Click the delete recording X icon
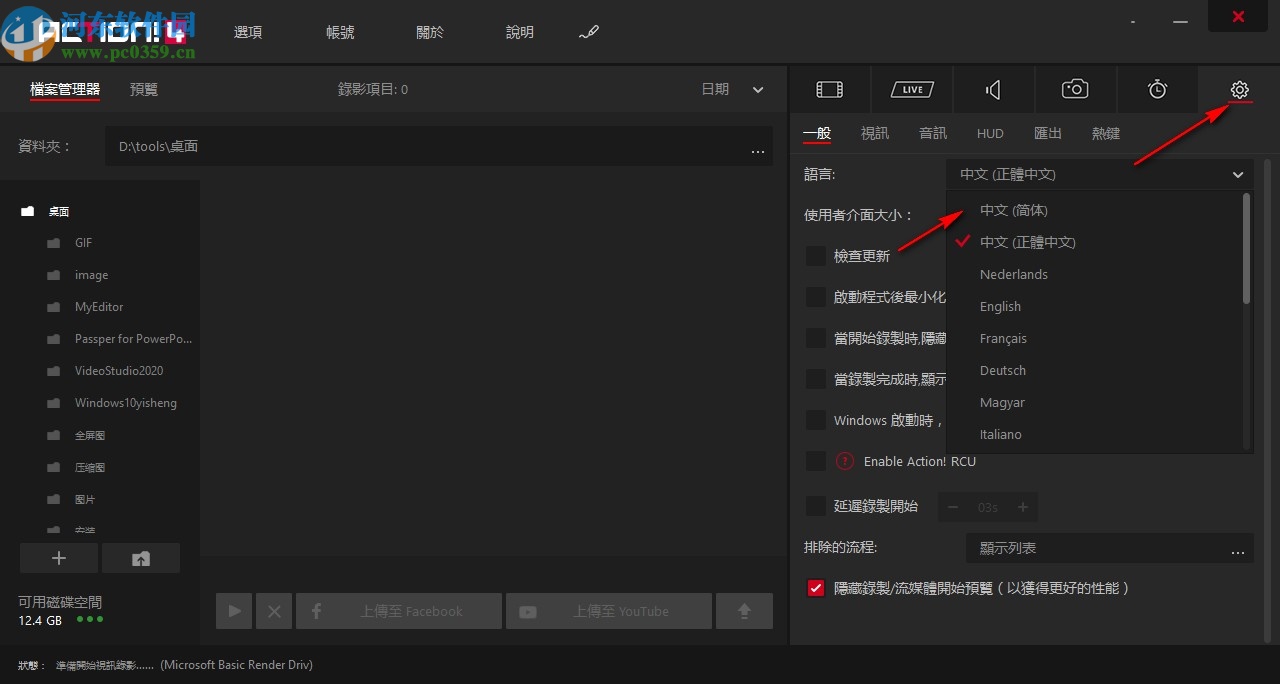 (x=274, y=610)
